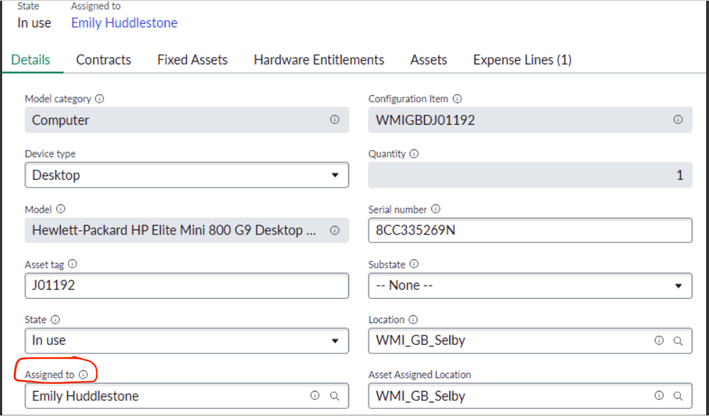
Task: Open the State dropdown showing In use
Action: coord(186,341)
